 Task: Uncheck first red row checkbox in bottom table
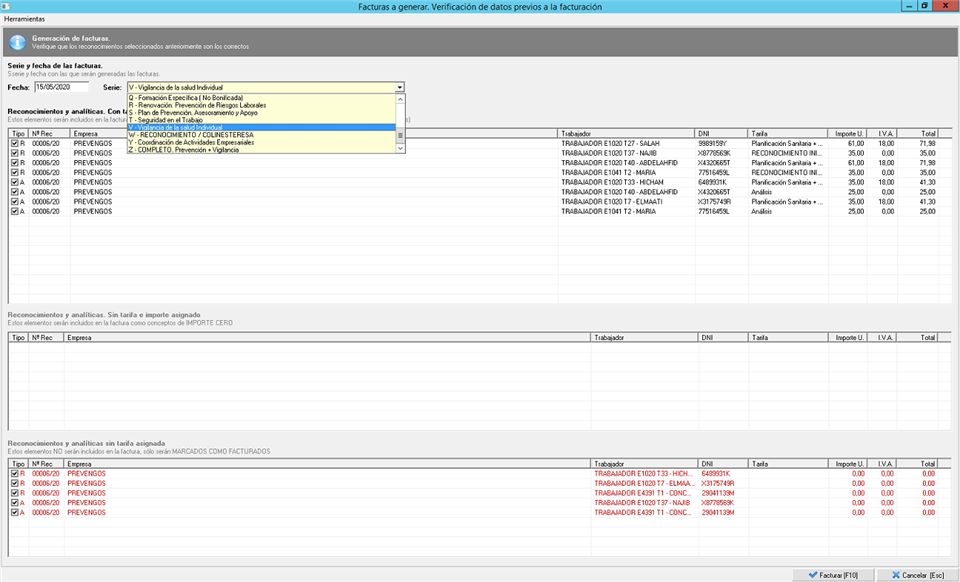[14, 473]
